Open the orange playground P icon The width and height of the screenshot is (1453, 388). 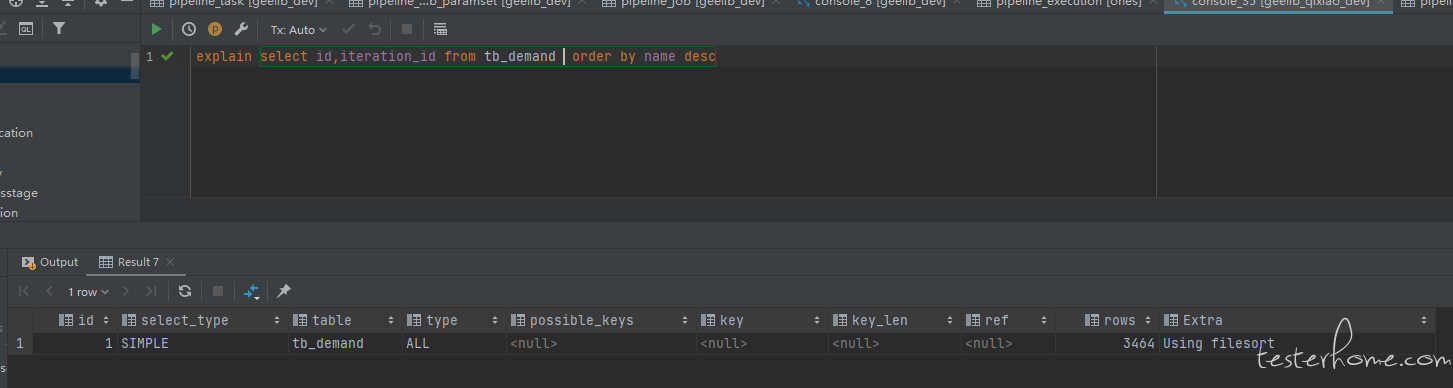(214, 30)
